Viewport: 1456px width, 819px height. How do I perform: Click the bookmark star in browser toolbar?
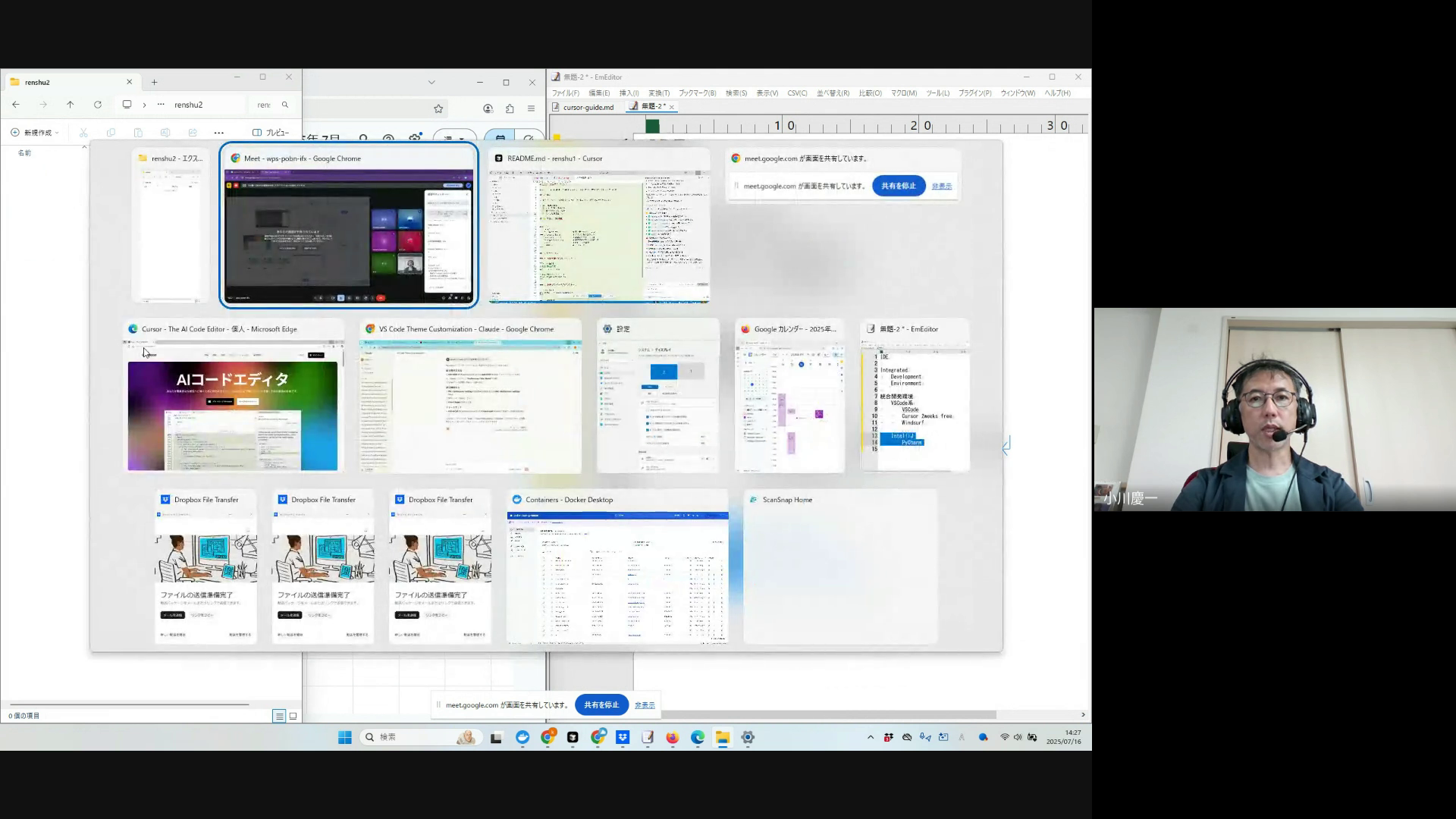tap(438, 108)
